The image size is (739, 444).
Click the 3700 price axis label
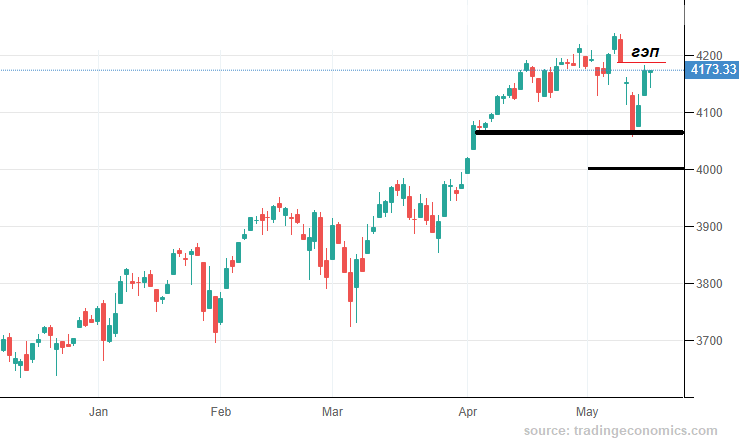click(709, 341)
